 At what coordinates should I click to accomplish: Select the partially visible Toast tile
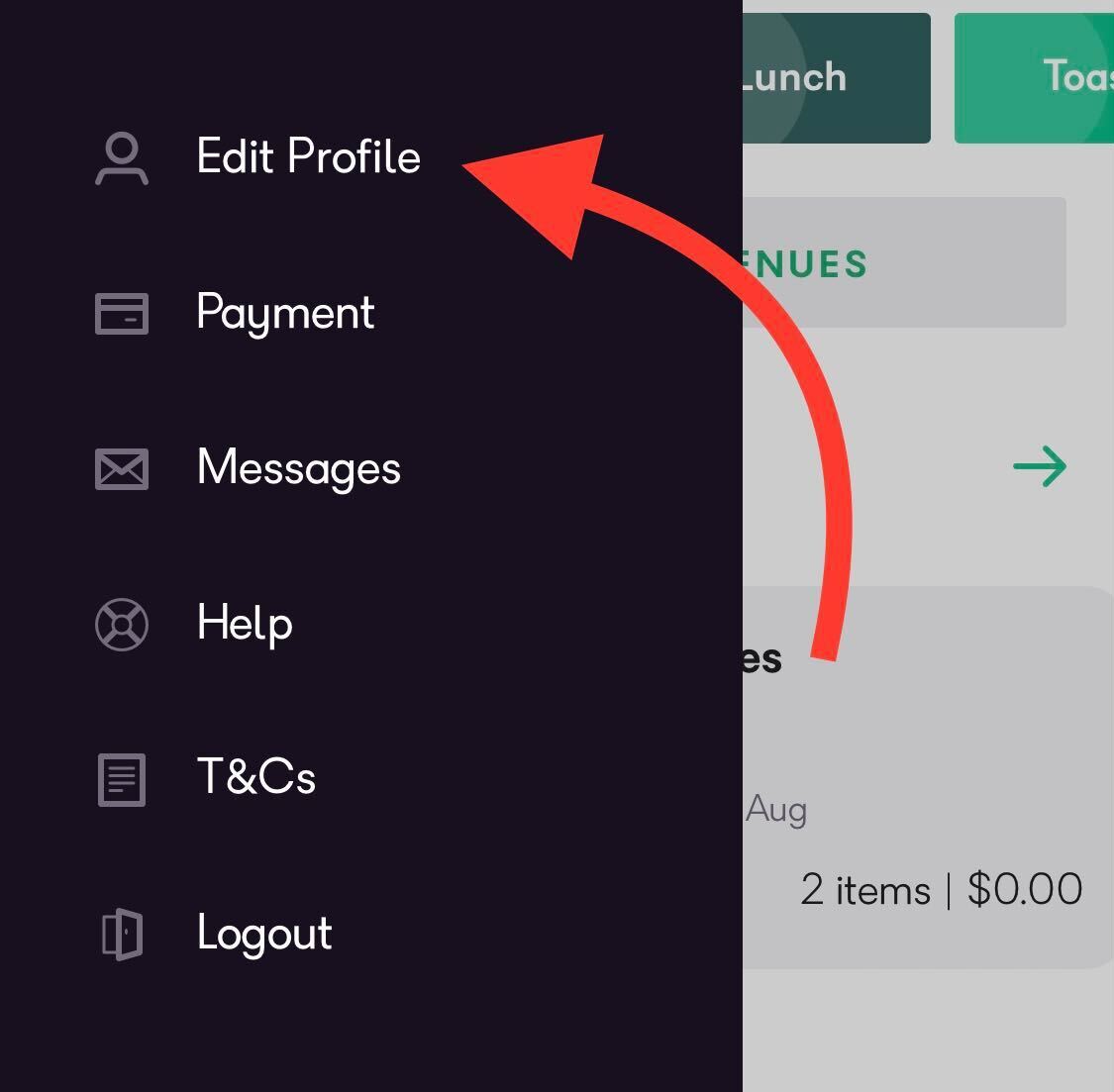pyautogui.click(x=1035, y=78)
